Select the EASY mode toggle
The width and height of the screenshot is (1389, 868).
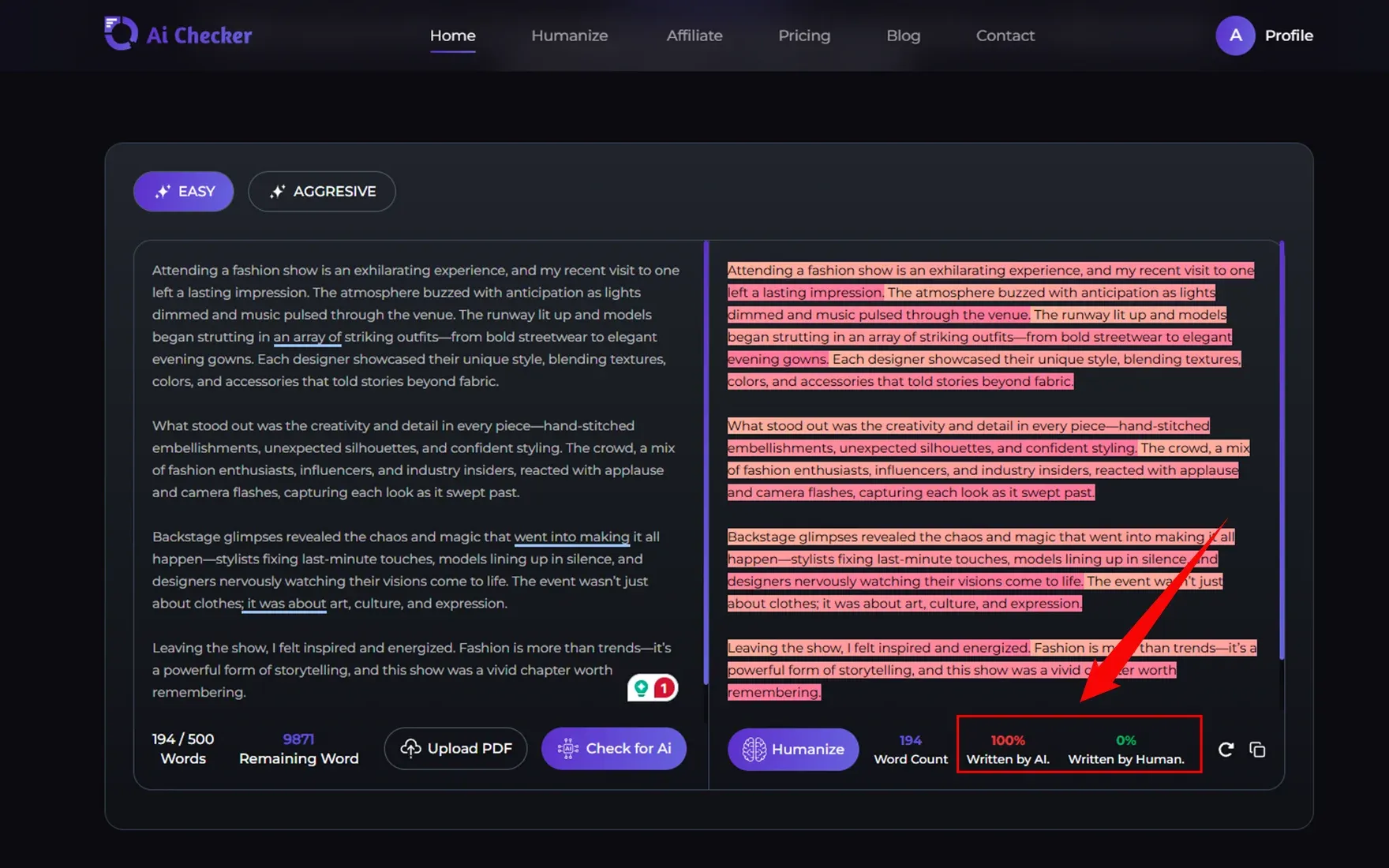(183, 192)
